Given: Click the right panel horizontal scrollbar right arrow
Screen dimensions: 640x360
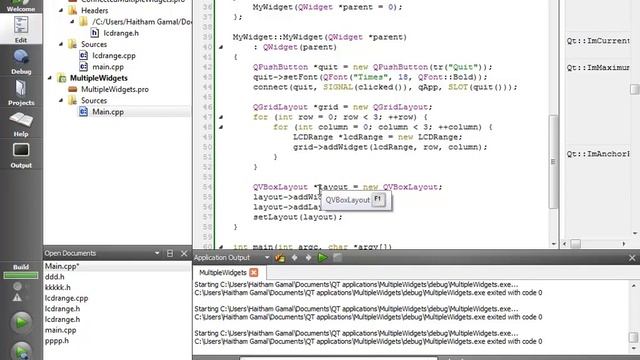Looking at the screenshot, I should point(624,244).
